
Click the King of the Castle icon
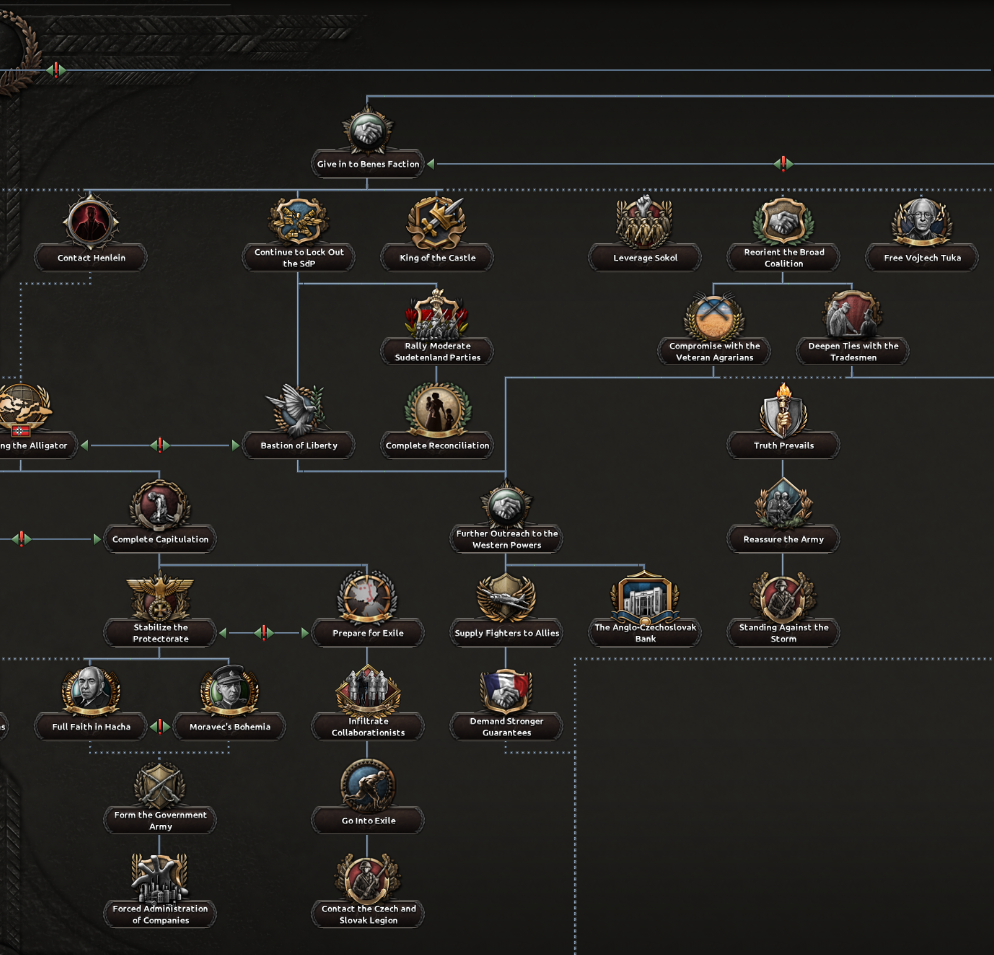tap(437, 222)
